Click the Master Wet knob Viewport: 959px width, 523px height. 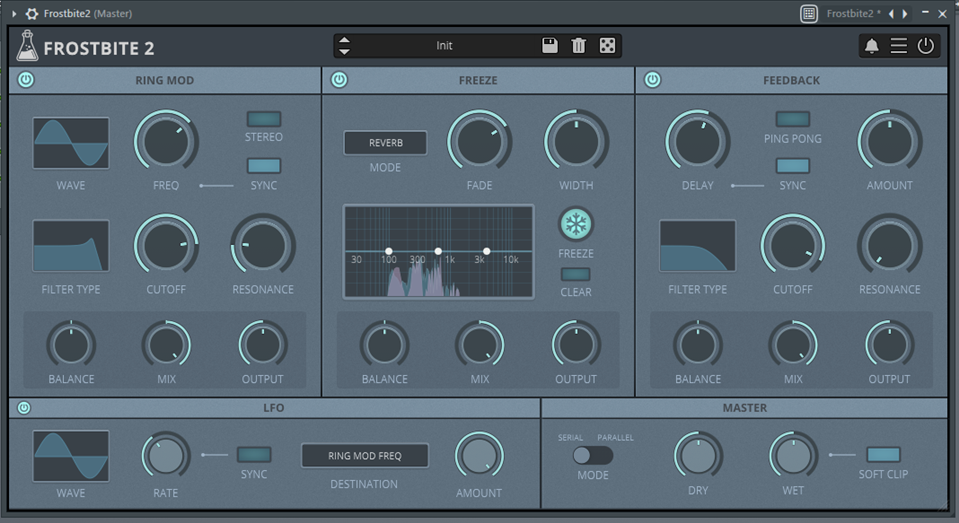point(793,456)
